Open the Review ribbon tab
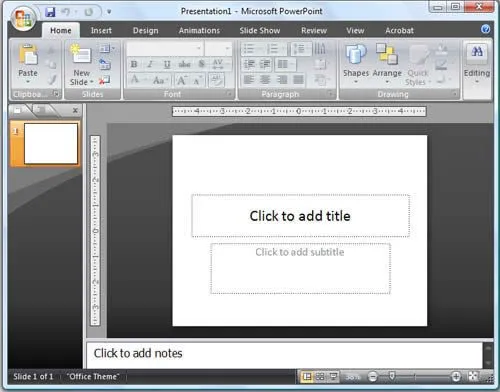 pos(314,31)
